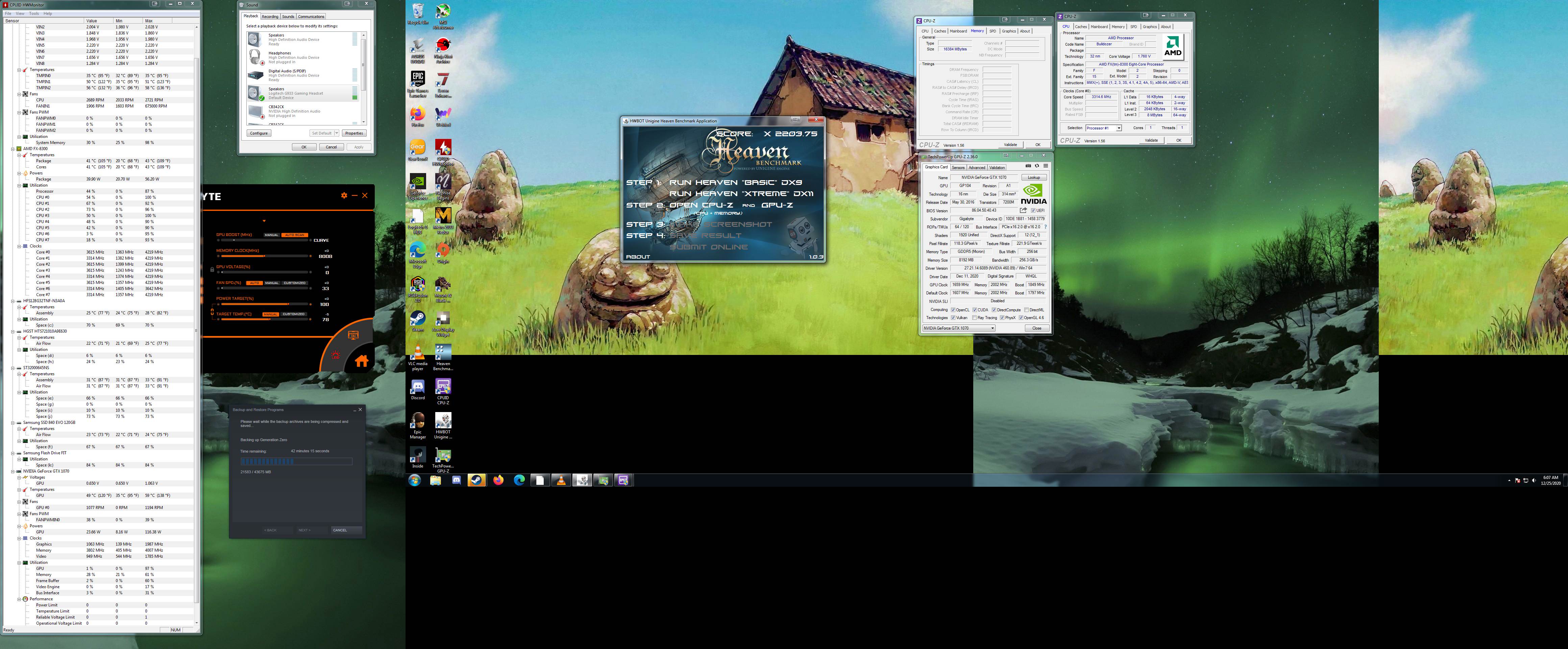Open the MSI Afterburner desktop shortcut

point(443,17)
